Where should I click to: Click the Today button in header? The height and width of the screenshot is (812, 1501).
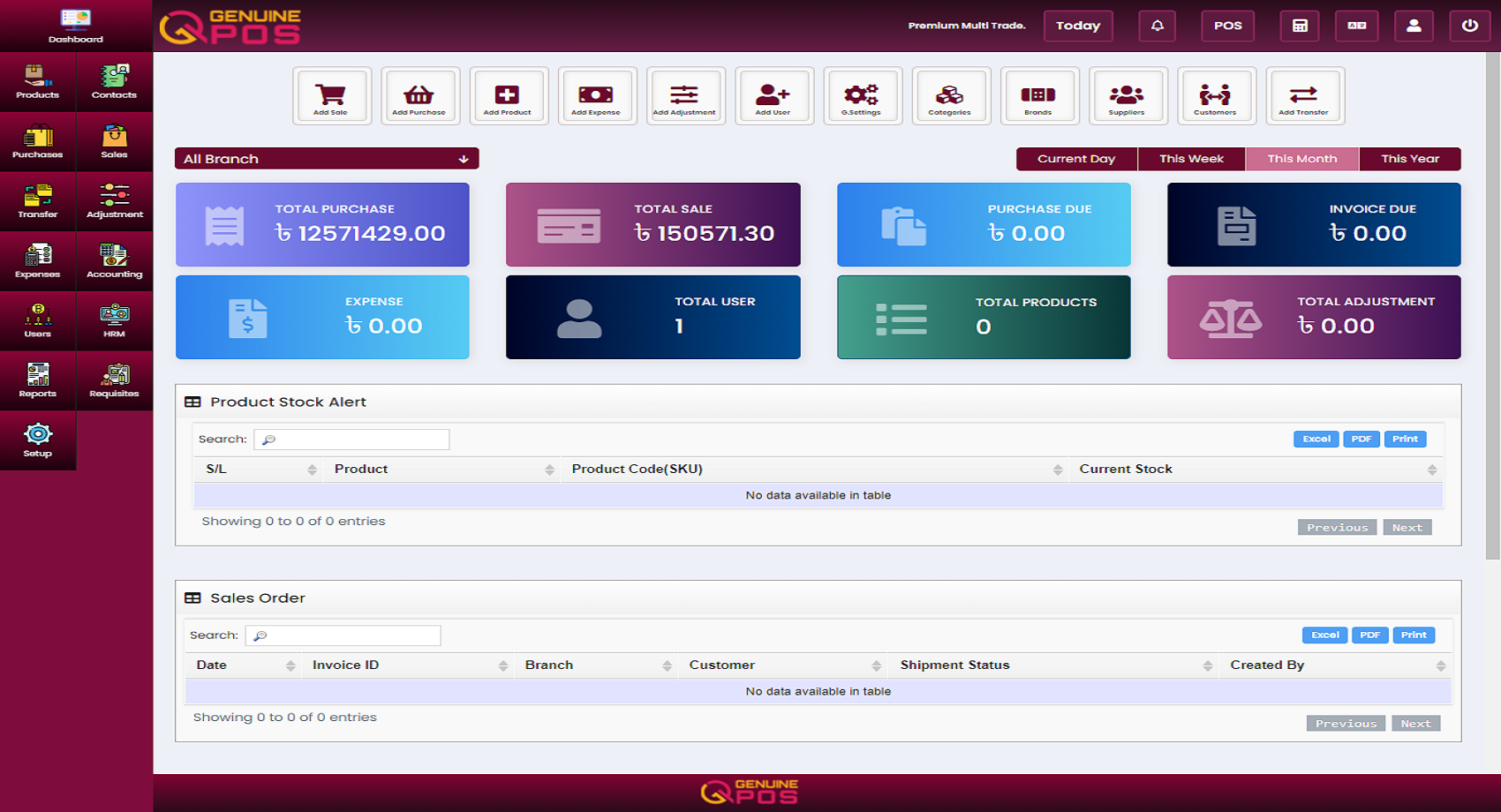click(x=1078, y=26)
